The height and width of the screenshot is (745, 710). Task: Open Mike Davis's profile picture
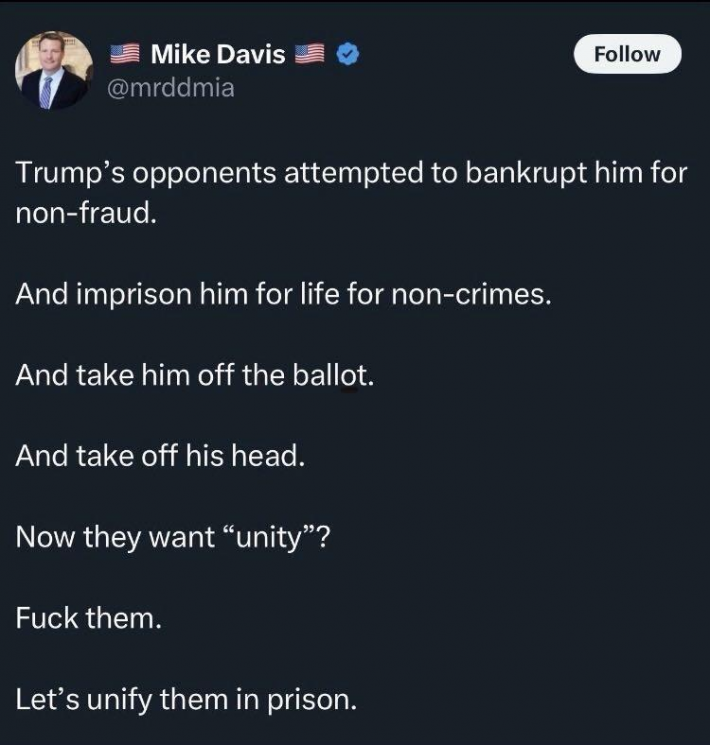point(52,71)
